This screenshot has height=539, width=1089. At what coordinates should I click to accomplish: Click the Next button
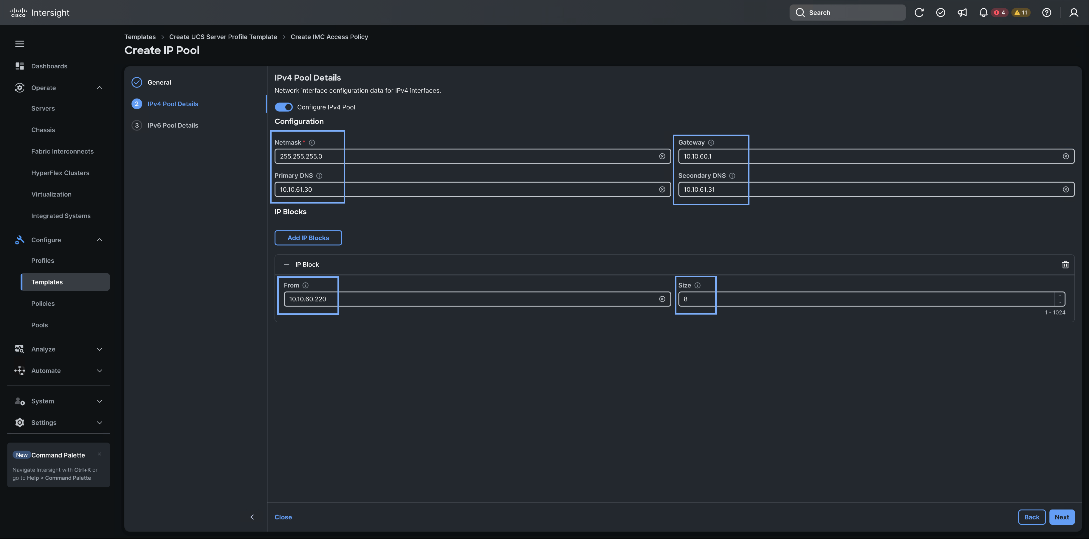[x=1061, y=517]
